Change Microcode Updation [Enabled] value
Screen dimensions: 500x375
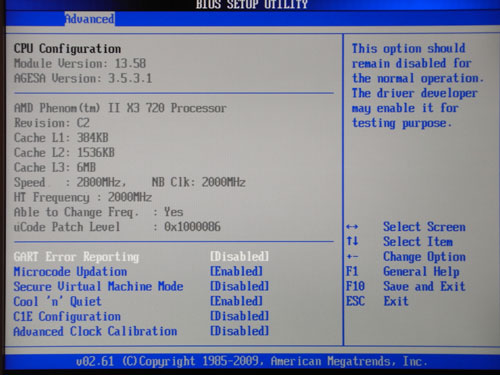[236, 271]
